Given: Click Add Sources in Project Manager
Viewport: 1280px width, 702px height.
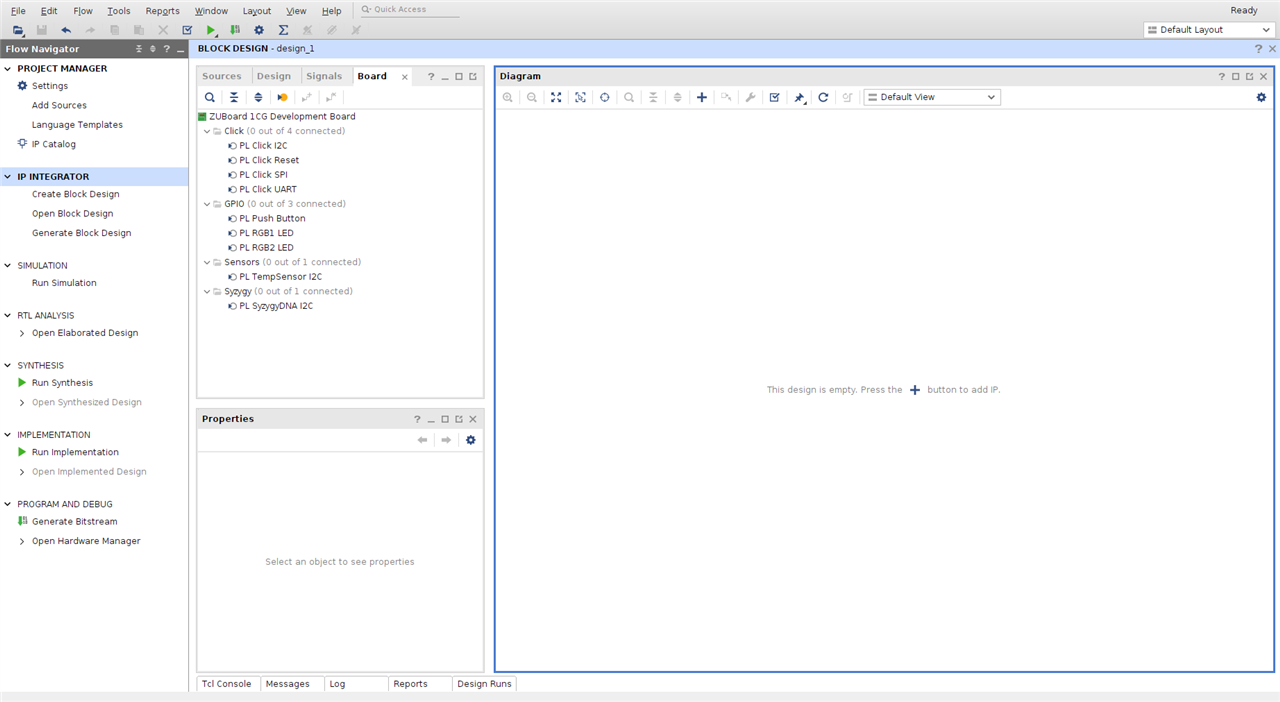Looking at the screenshot, I should pos(59,105).
